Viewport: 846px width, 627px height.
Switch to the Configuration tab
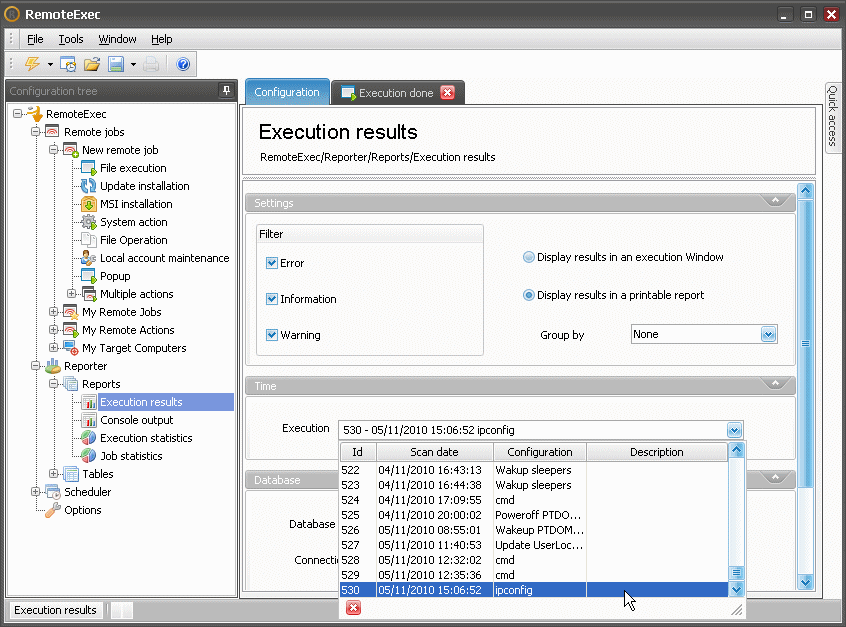click(x=287, y=92)
